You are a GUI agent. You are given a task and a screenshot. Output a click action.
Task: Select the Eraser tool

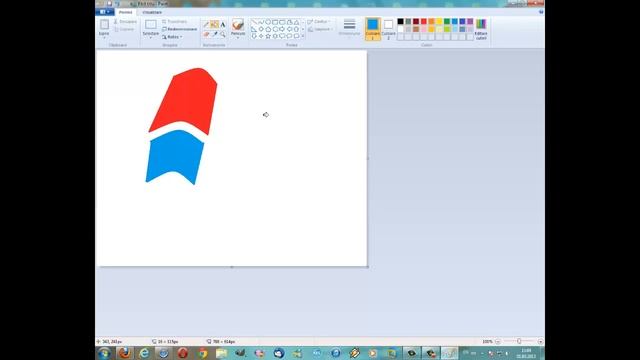pyautogui.click(x=206, y=34)
